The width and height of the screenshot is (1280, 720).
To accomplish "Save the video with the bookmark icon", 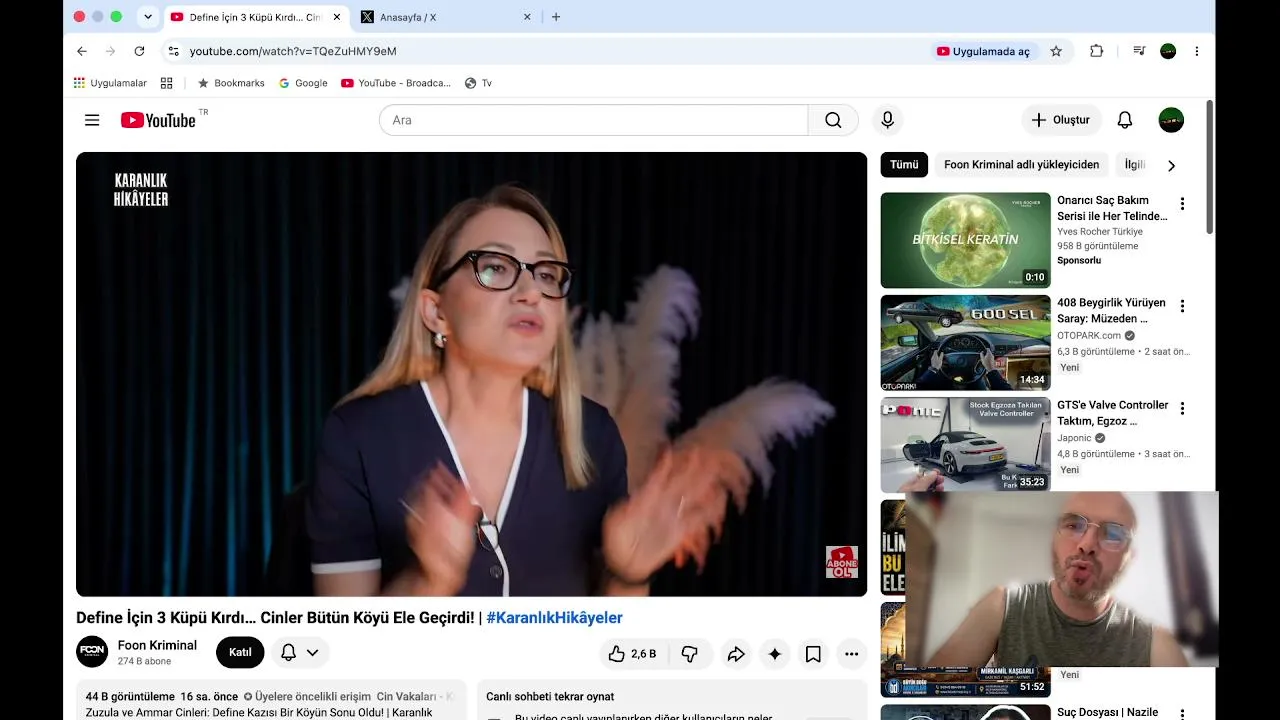I will (813, 654).
